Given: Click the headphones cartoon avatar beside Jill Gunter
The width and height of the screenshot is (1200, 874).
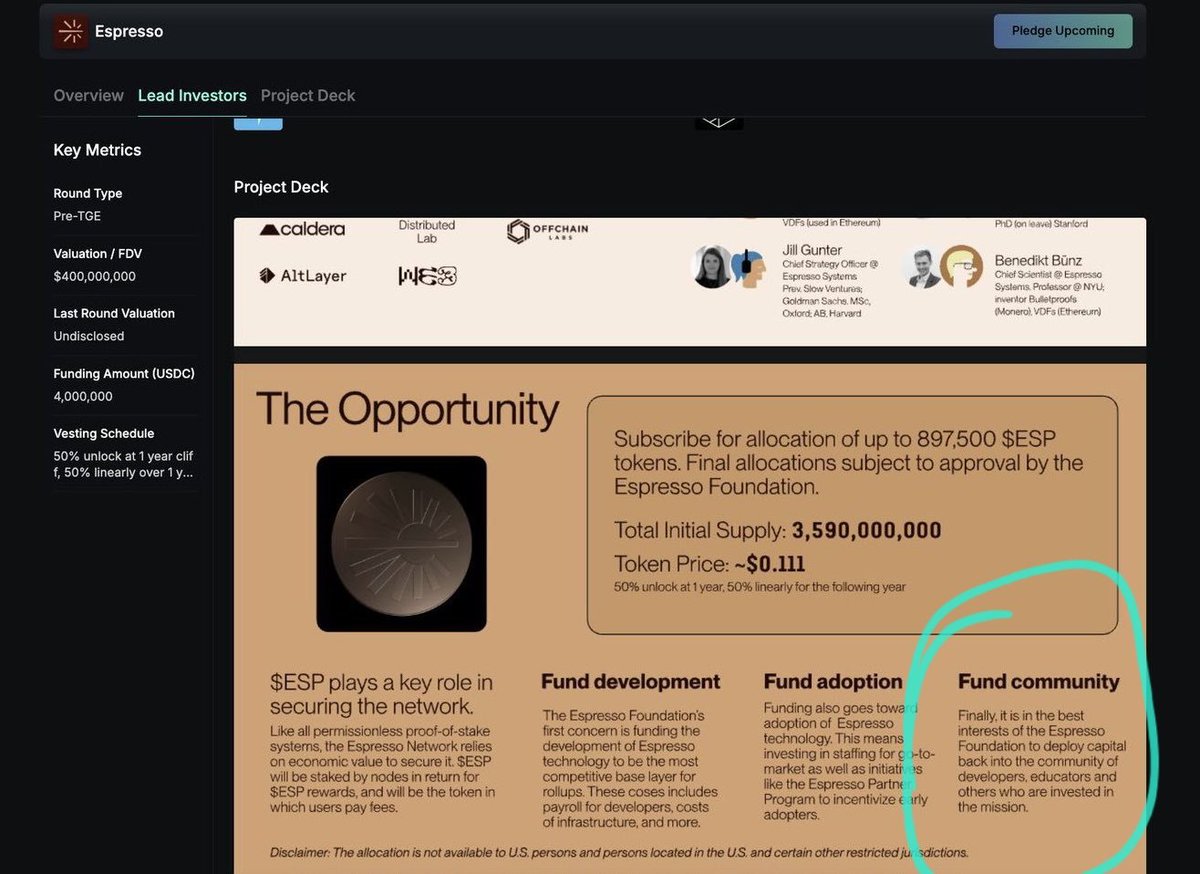Looking at the screenshot, I should click(x=750, y=267).
